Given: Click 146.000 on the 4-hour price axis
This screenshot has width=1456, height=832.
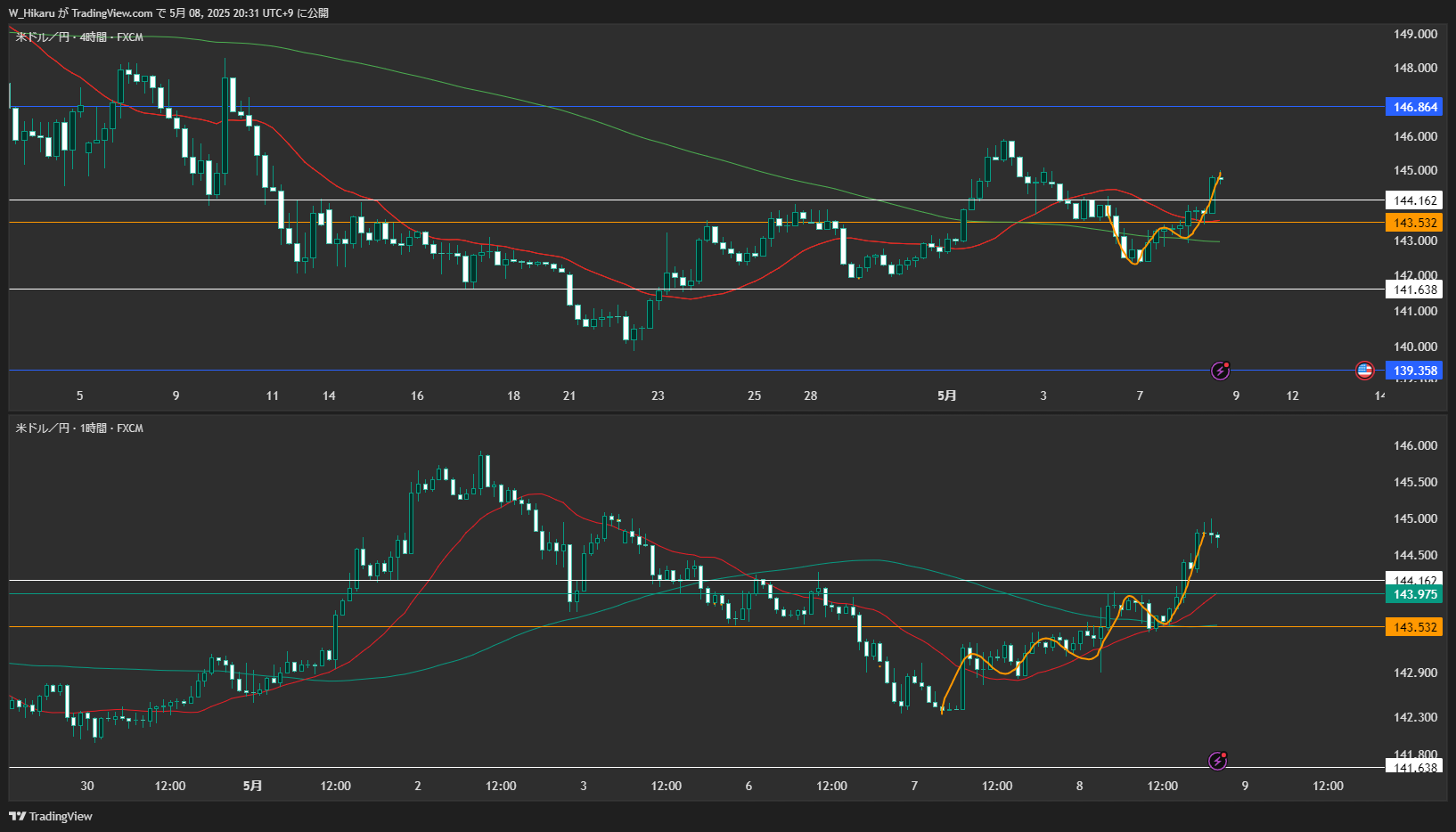Looking at the screenshot, I should pyautogui.click(x=1415, y=136).
